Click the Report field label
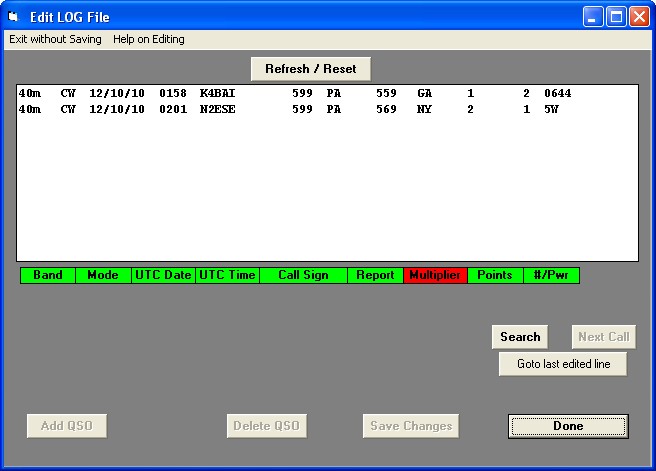Viewport: 656px width, 471px height. click(375, 275)
